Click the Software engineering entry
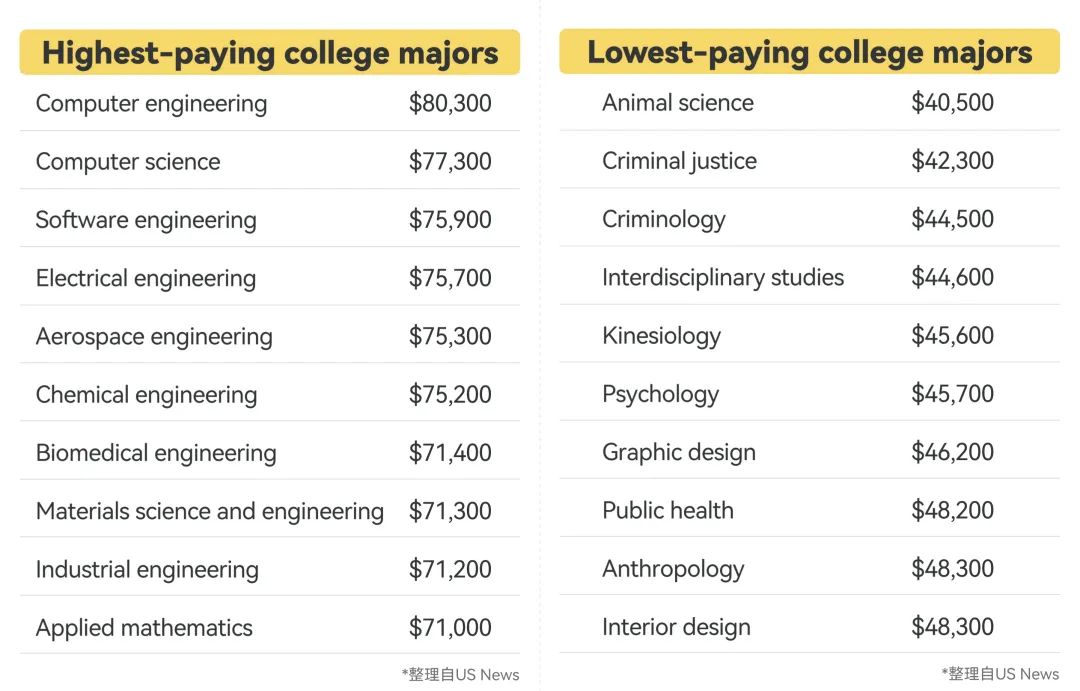 pos(146,220)
